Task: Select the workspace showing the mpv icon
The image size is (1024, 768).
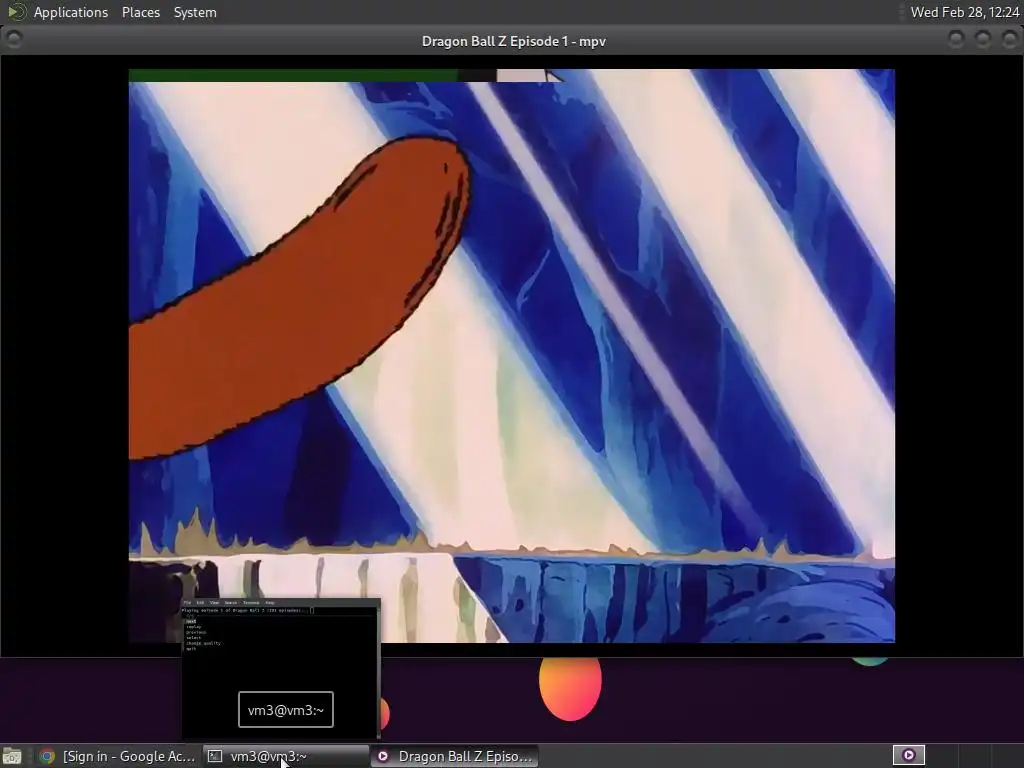Action: point(908,756)
